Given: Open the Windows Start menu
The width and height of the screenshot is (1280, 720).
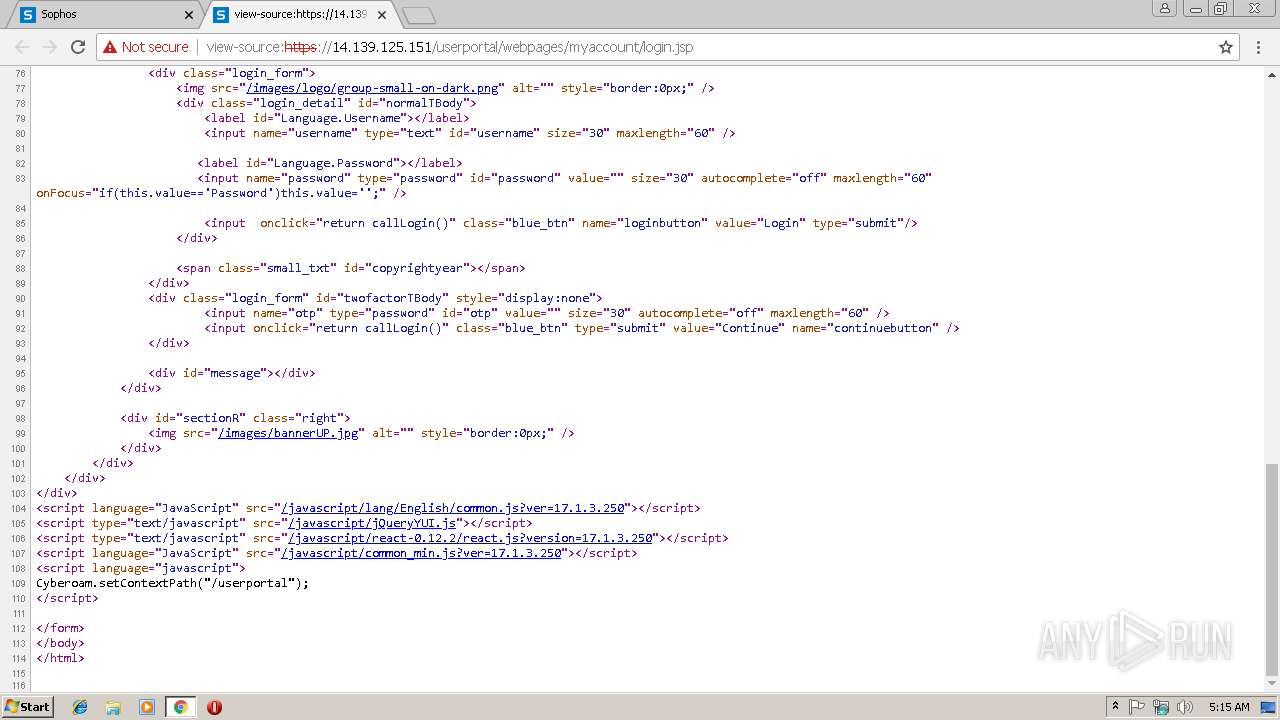Looking at the screenshot, I should click(x=27, y=707).
